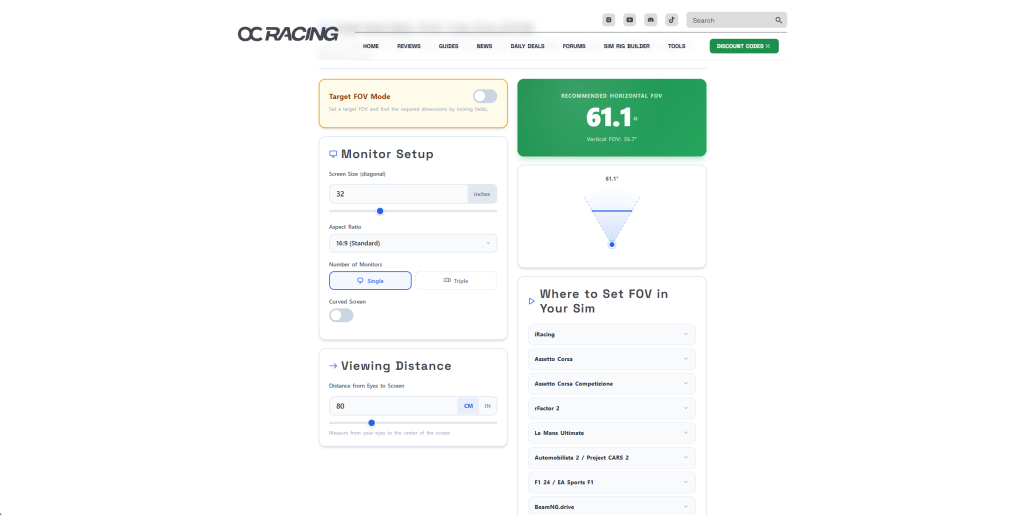Open the Instagram social icon
Screen dimensions: 1024x515
[x=609, y=20]
